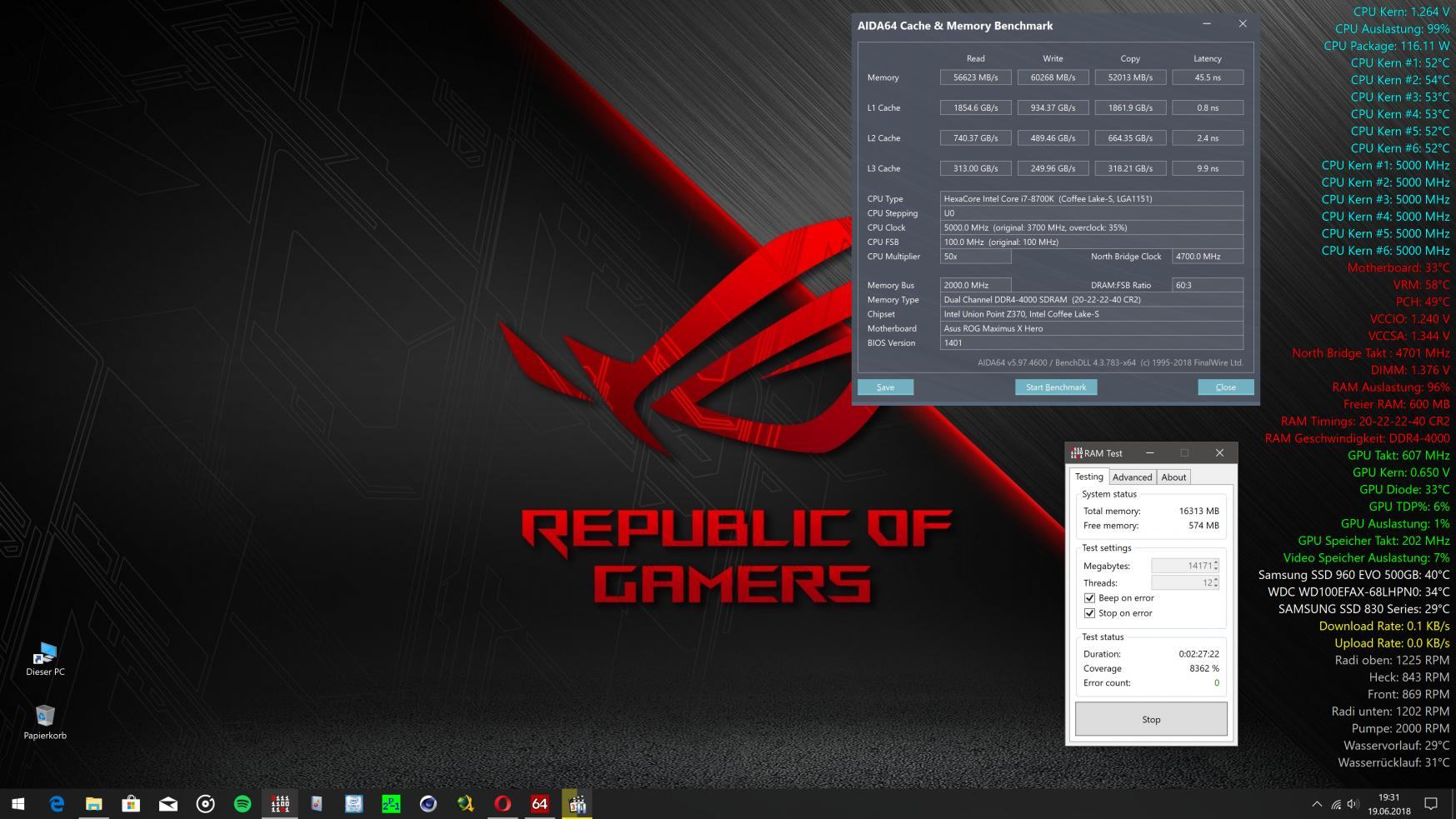Click the small grey document taskbar icon

point(317,804)
